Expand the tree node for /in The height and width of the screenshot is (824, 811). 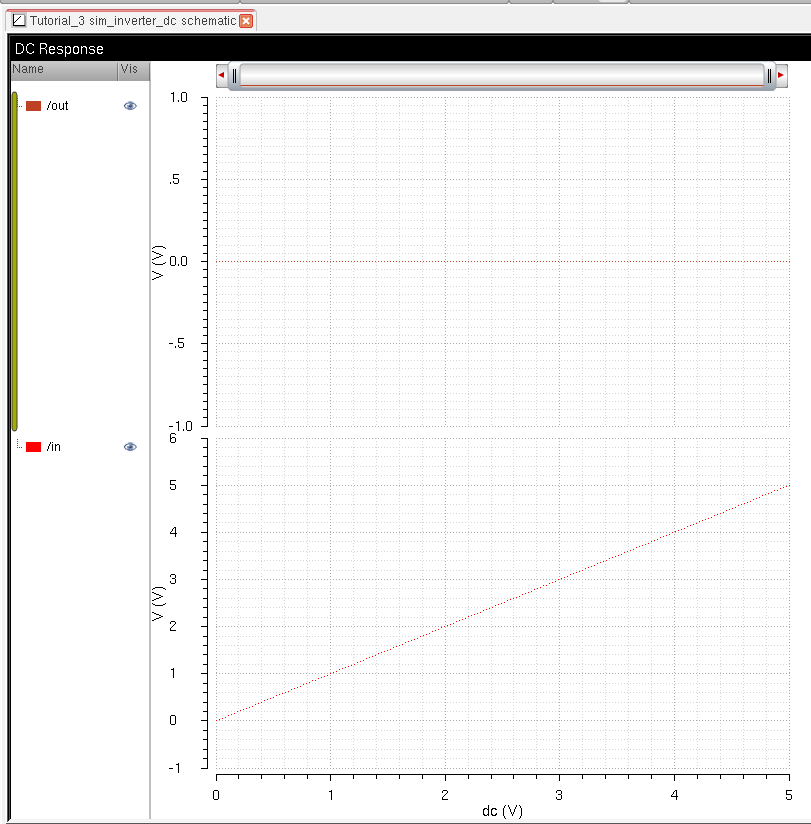16,446
